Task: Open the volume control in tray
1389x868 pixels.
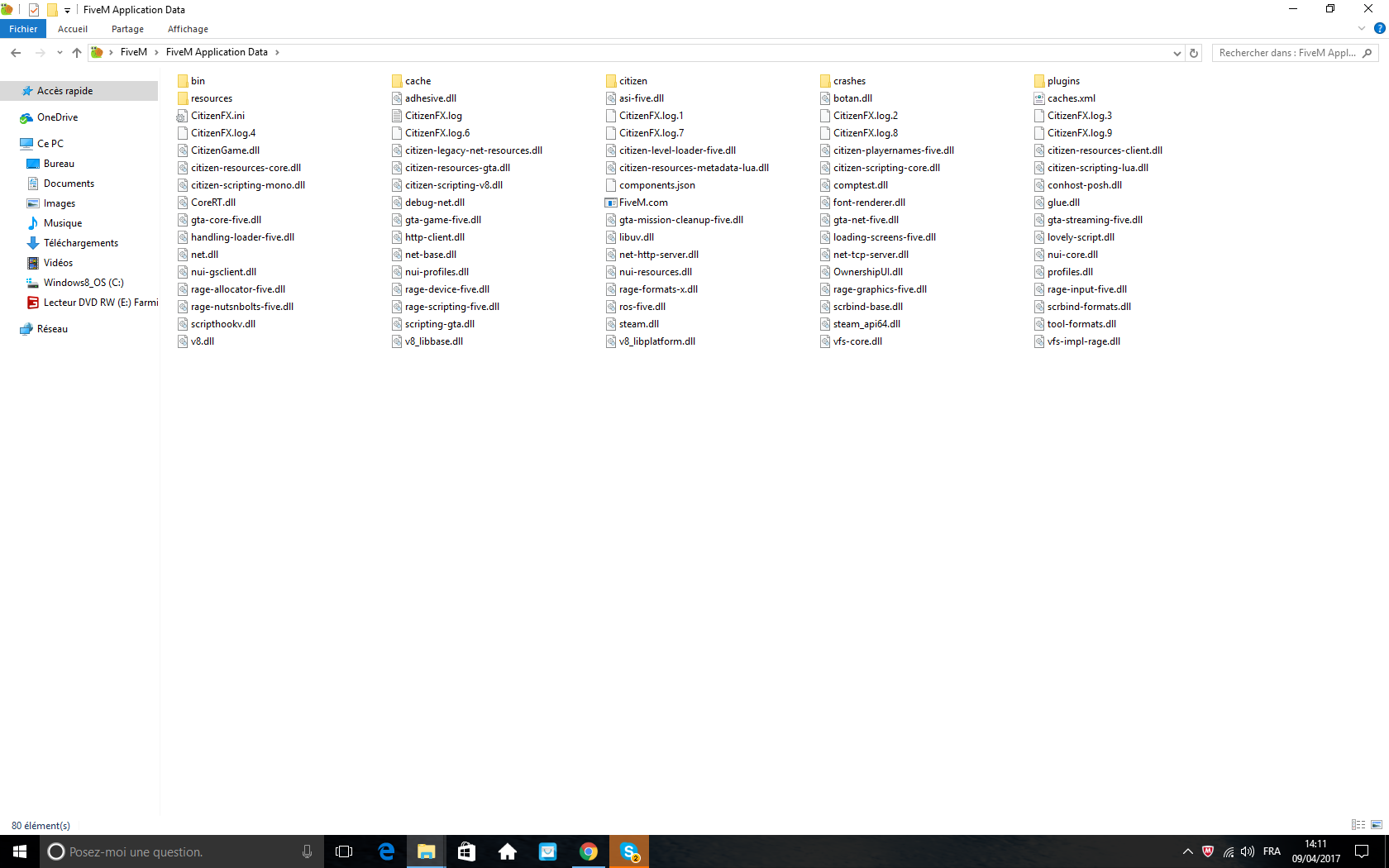Action: click(x=1248, y=851)
